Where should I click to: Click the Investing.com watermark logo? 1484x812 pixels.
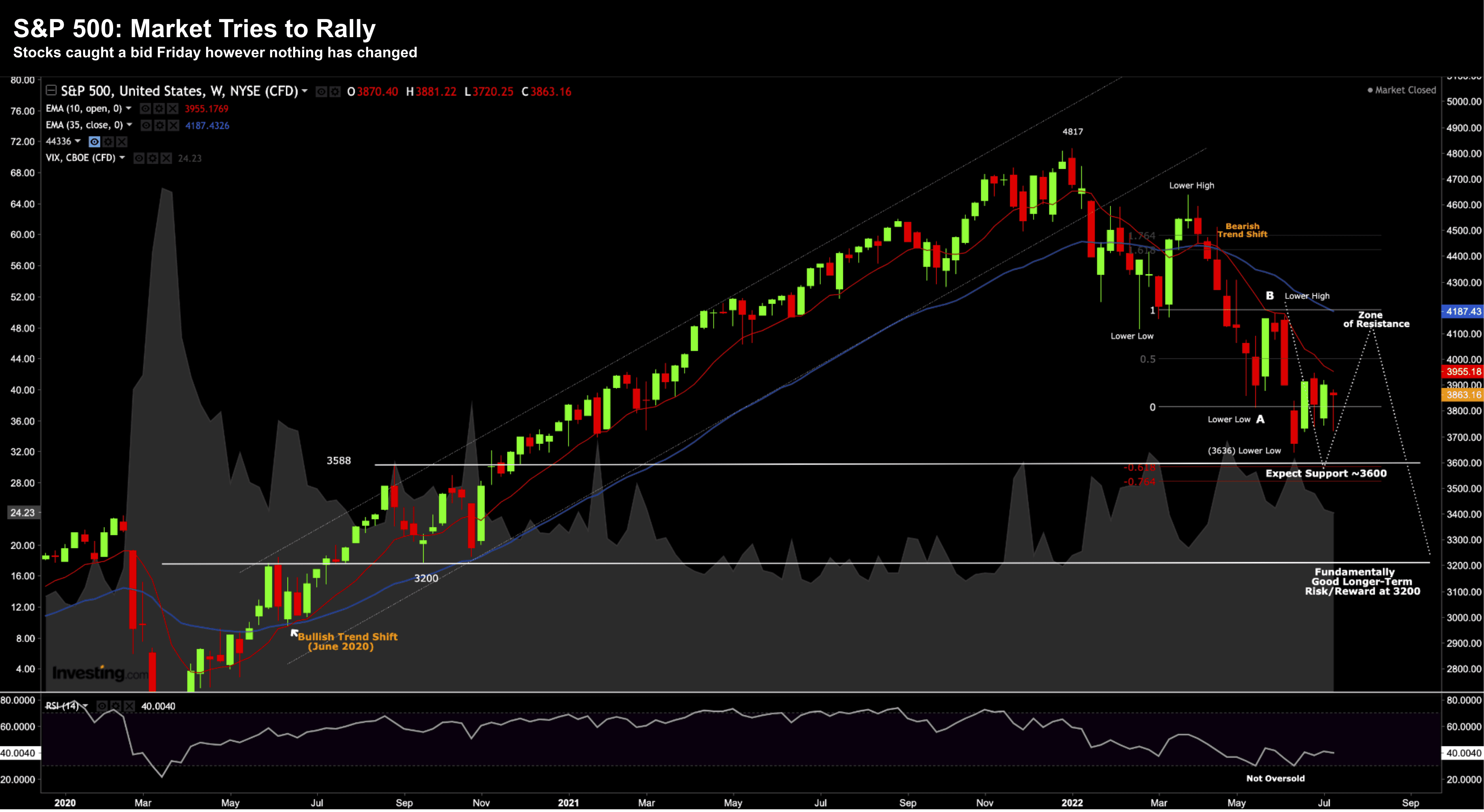pos(99,672)
